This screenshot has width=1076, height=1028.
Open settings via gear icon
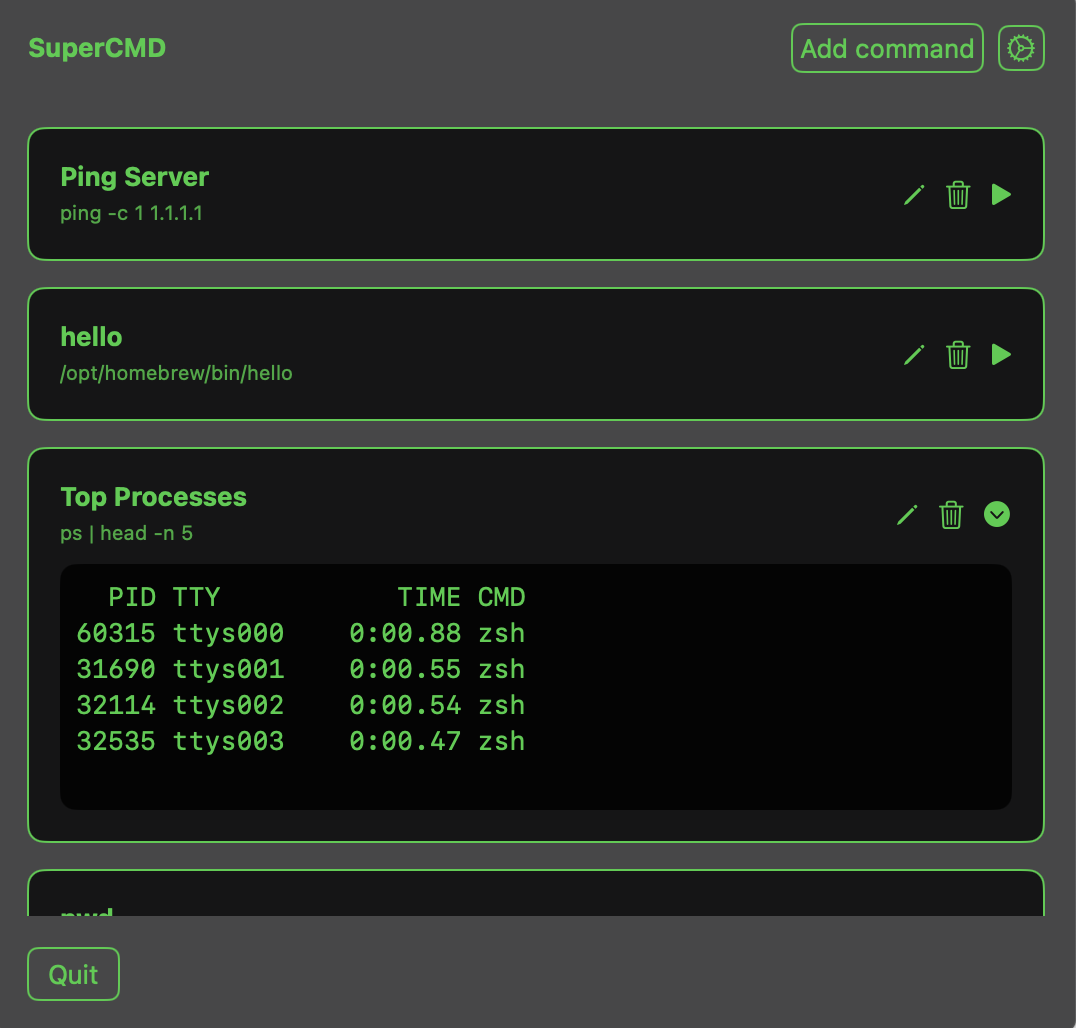[1021, 48]
